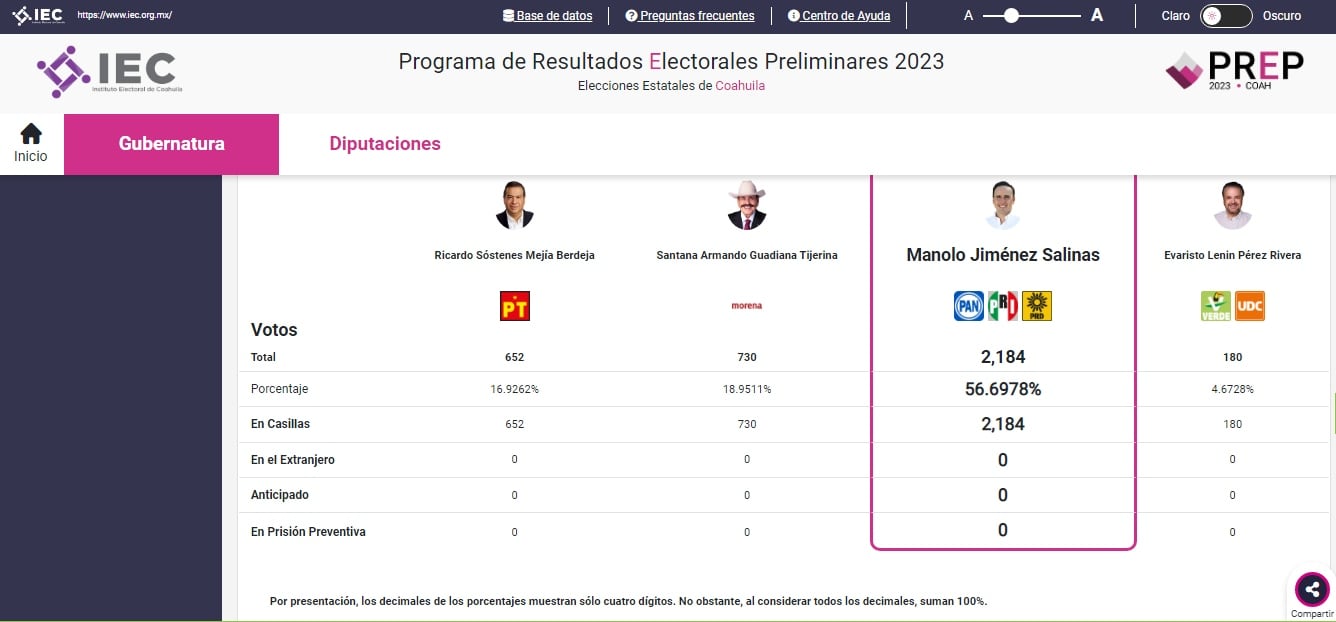Click the small A to decrease font size

(x=968, y=16)
